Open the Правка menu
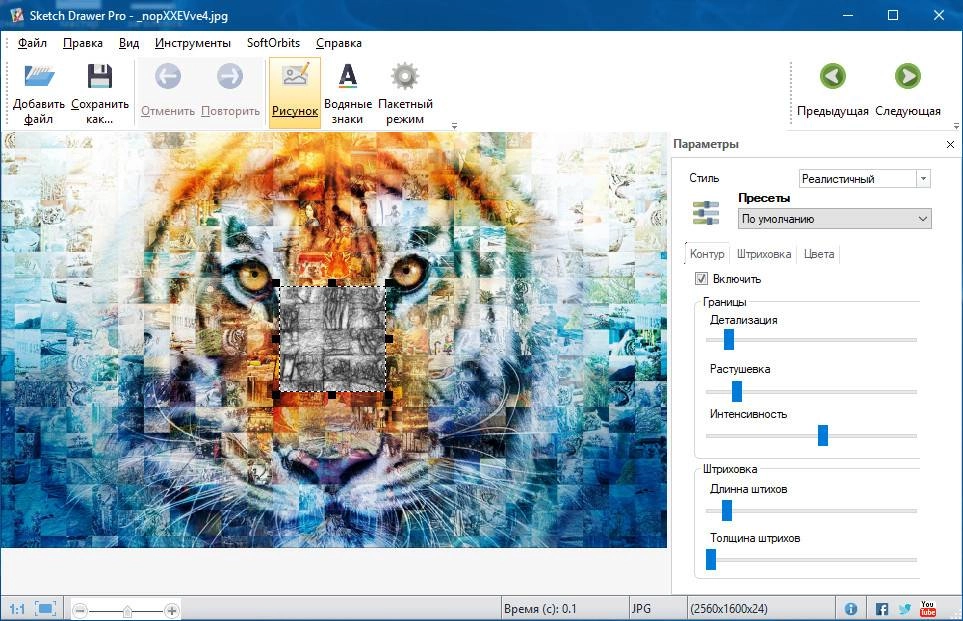Viewport: 963px width, 621px height. tap(83, 43)
